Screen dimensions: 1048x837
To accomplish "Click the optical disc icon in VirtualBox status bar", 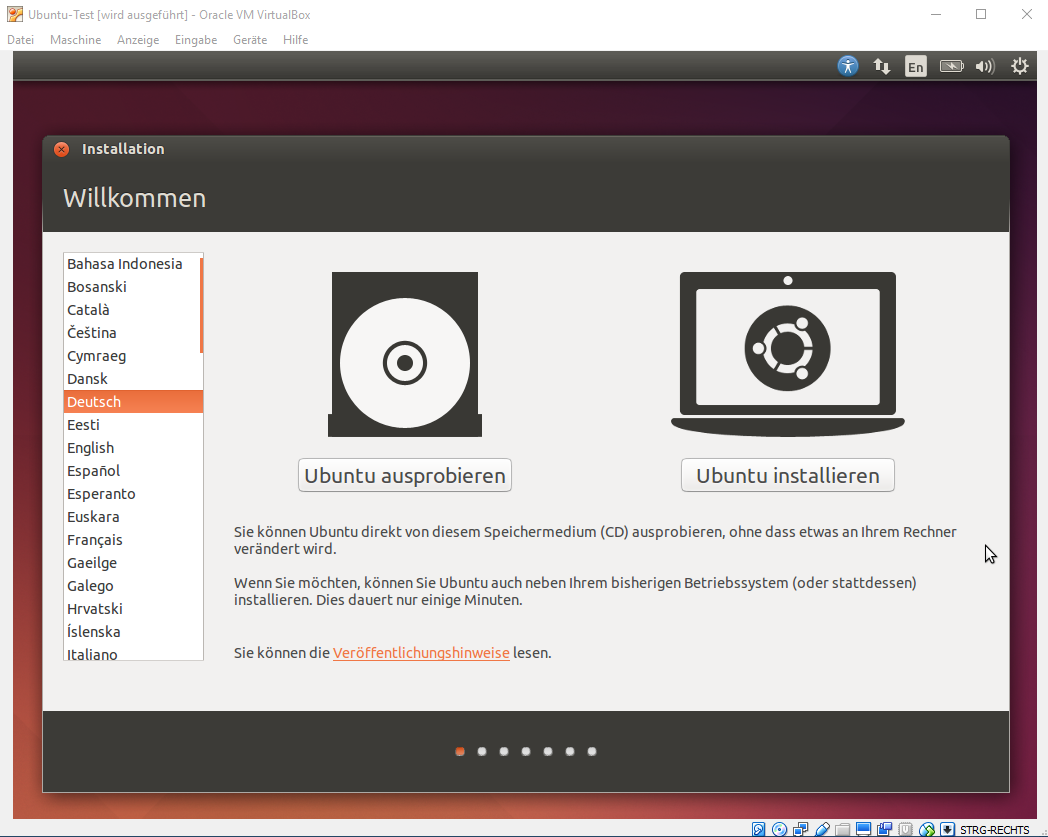I will point(780,829).
